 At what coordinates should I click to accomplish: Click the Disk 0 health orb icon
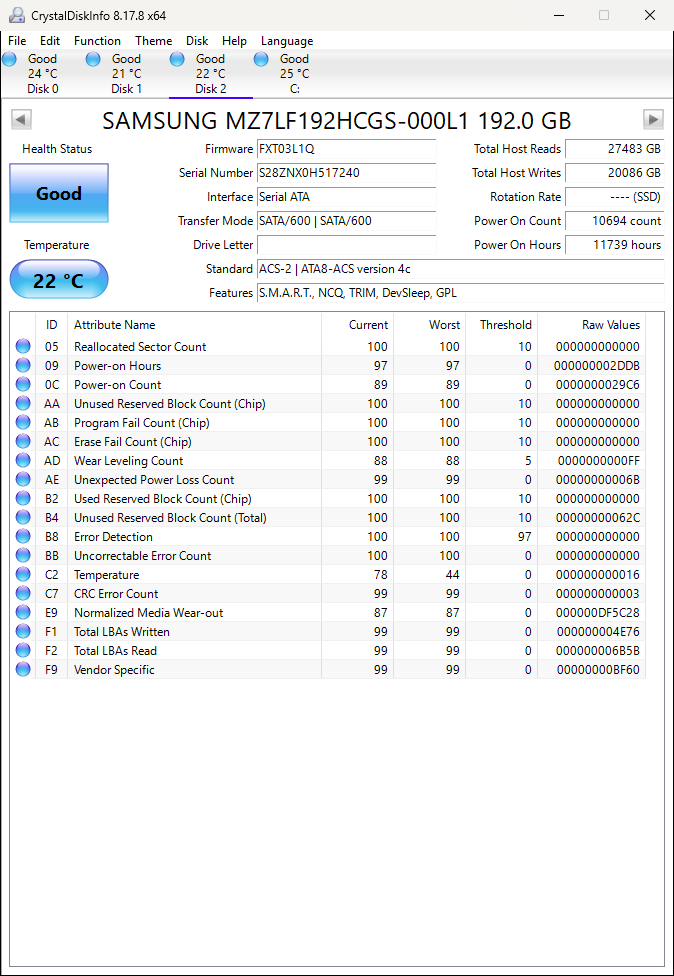point(10,60)
